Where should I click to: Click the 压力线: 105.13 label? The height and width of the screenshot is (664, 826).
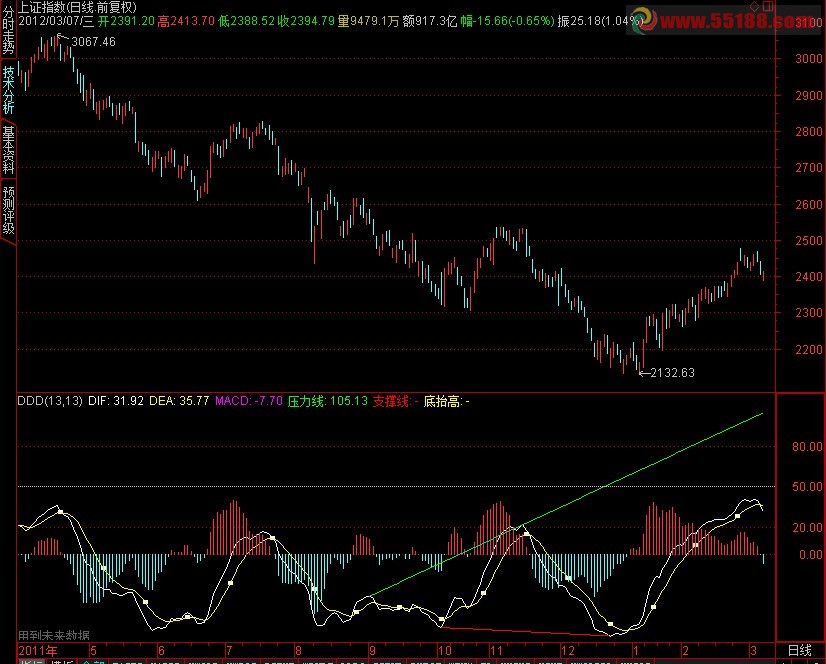pos(328,401)
